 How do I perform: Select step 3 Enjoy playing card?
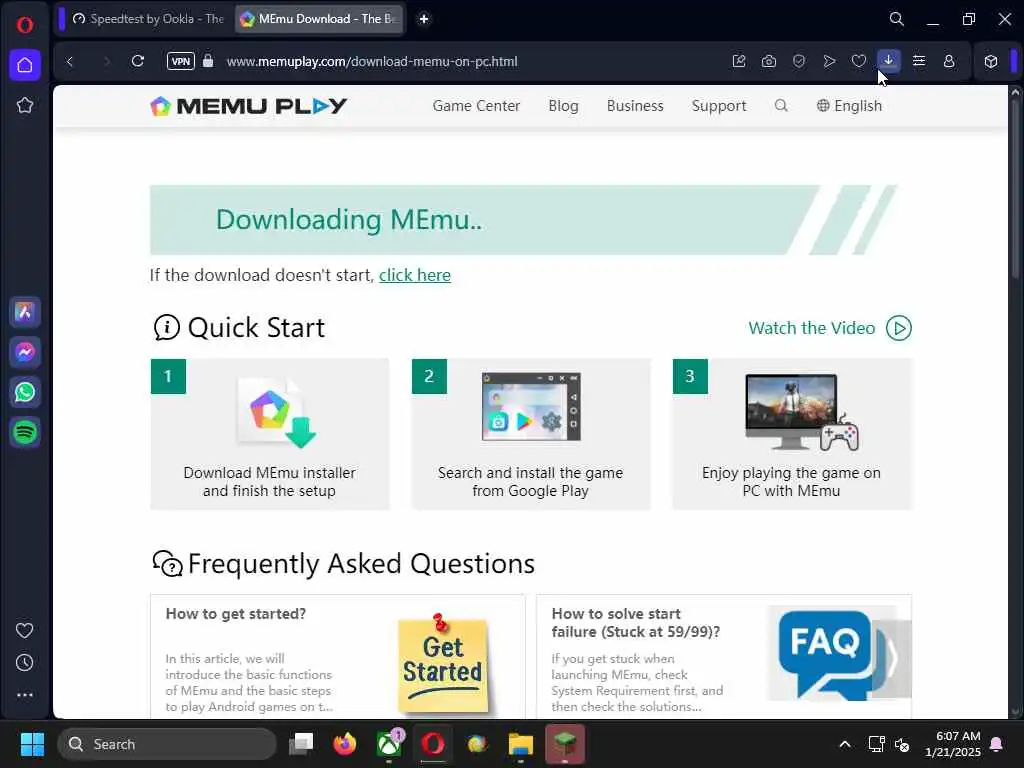792,434
